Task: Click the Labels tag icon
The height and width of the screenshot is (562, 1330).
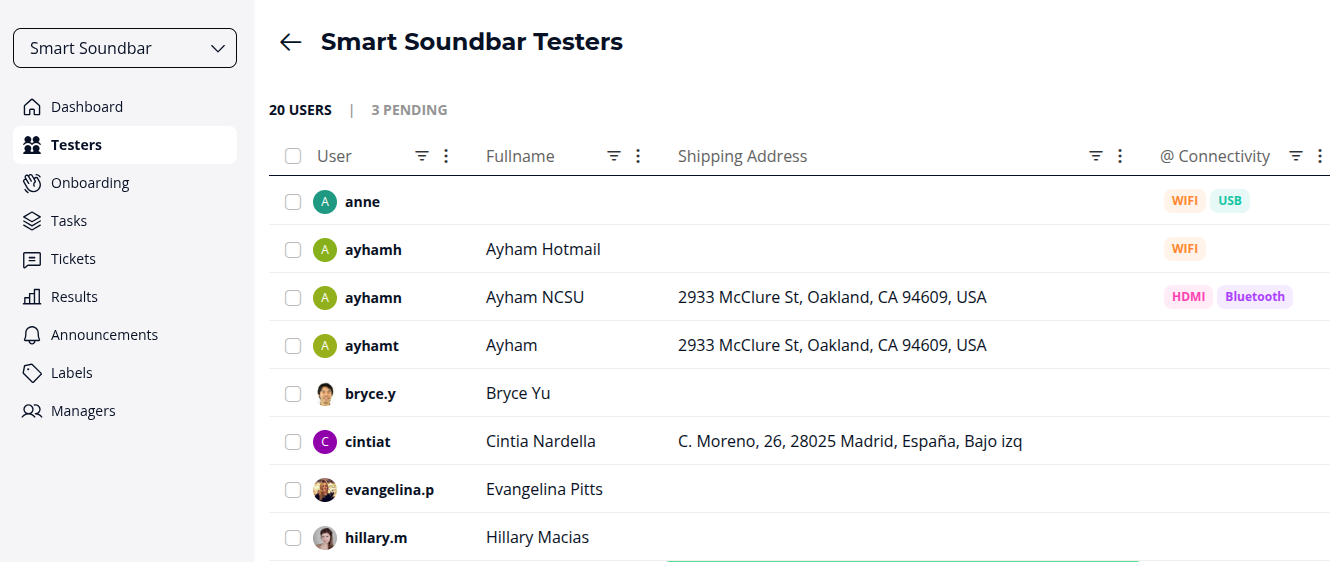Action: pyautogui.click(x=32, y=373)
